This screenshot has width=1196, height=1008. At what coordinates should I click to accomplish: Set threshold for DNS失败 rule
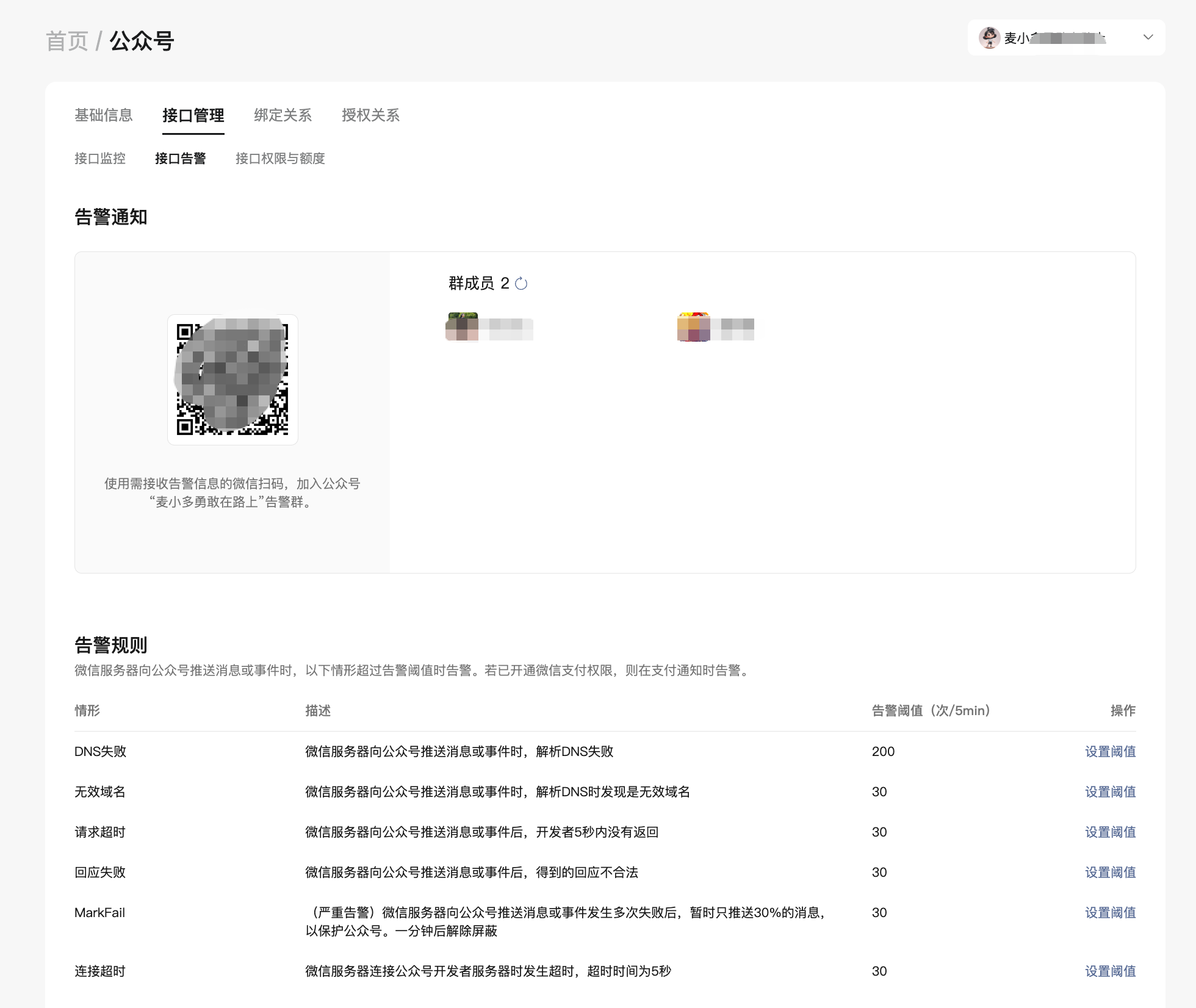[1110, 752]
